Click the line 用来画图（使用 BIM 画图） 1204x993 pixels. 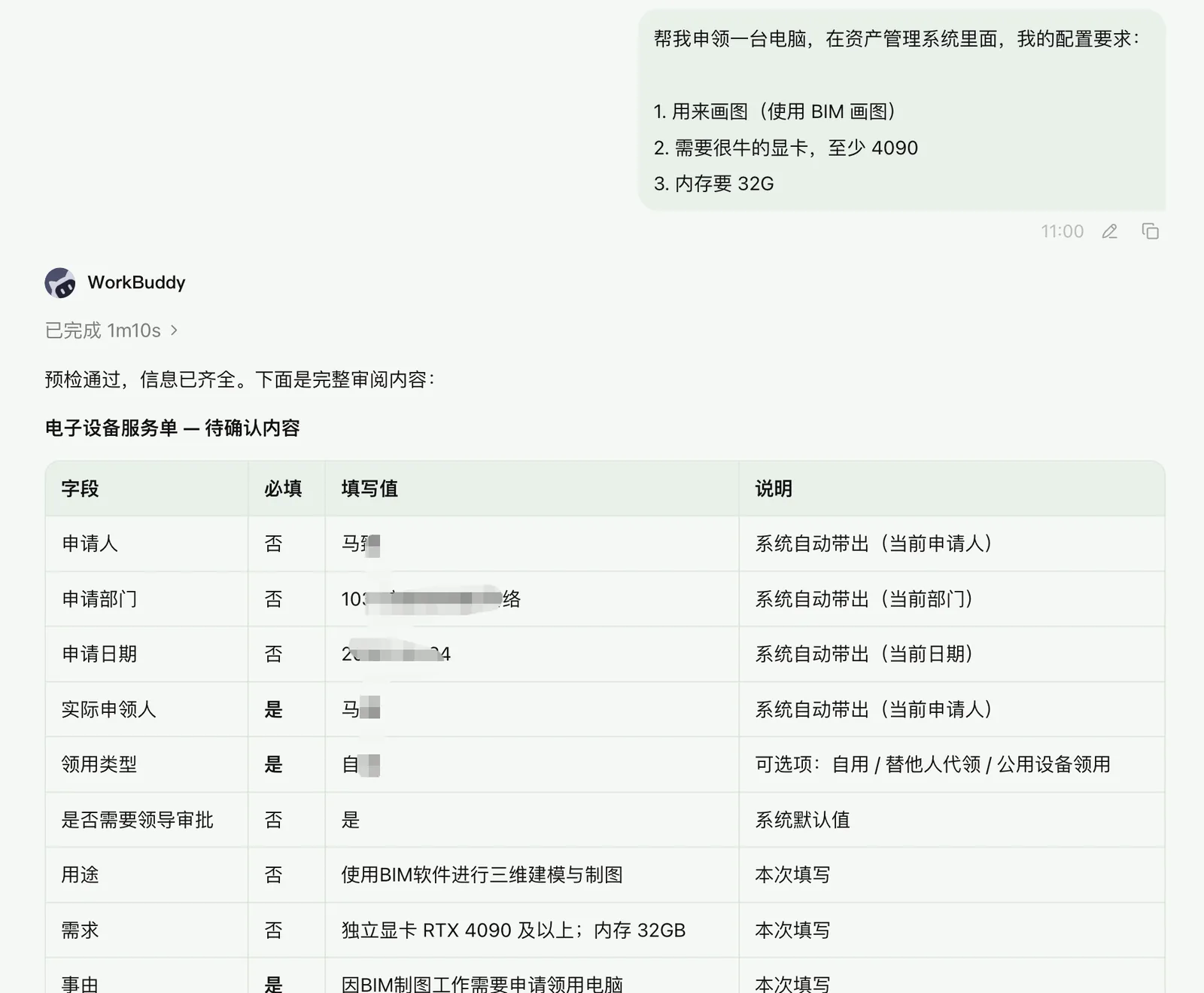point(775,111)
